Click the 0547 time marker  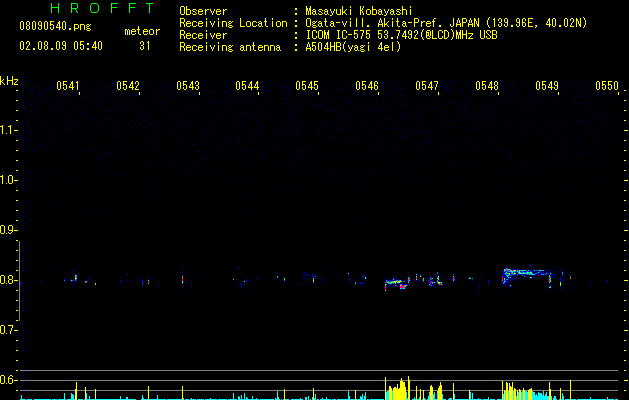point(427,86)
